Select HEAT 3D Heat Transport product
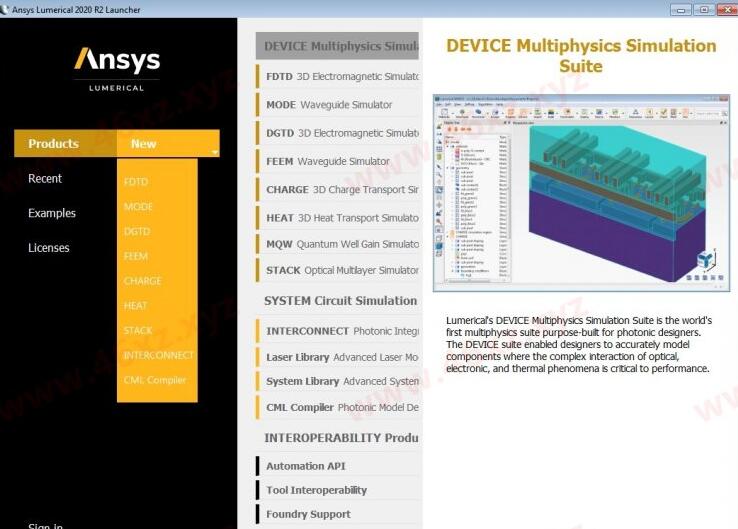The width and height of the screenshot is (738, 529). coord(337,218)
